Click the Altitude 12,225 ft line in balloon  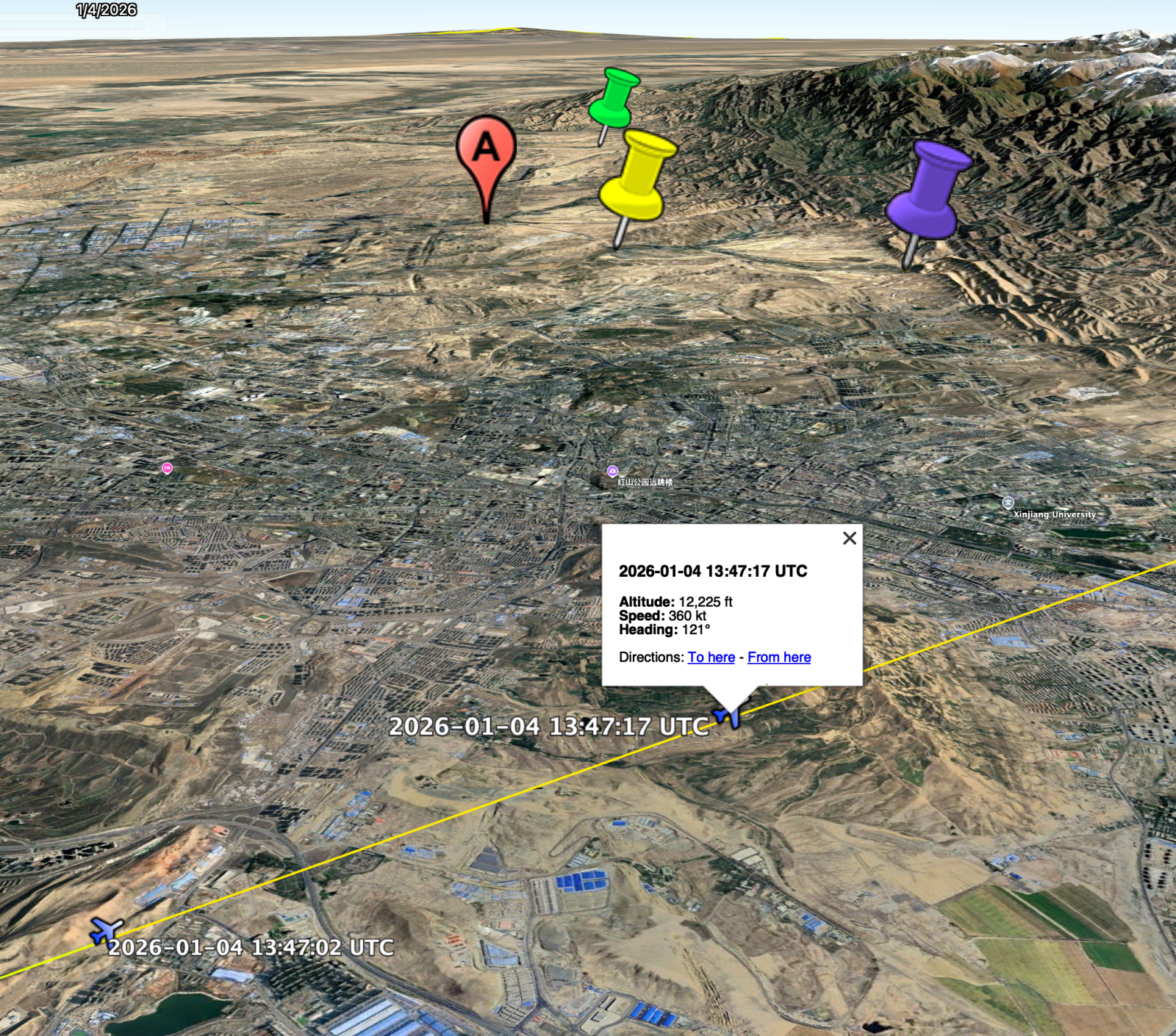675,602
